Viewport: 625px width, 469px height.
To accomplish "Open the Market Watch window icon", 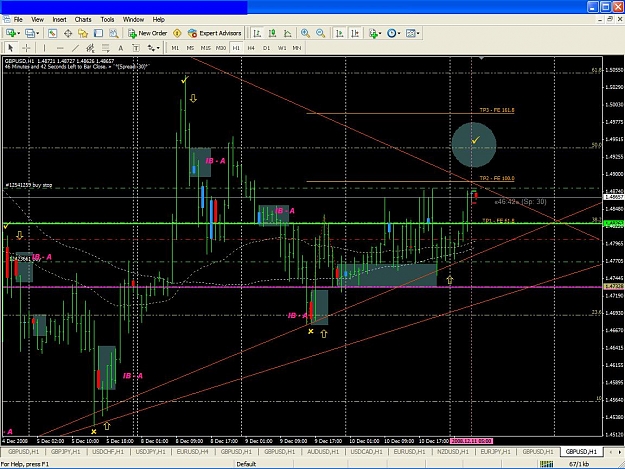I will click(52, 33).
